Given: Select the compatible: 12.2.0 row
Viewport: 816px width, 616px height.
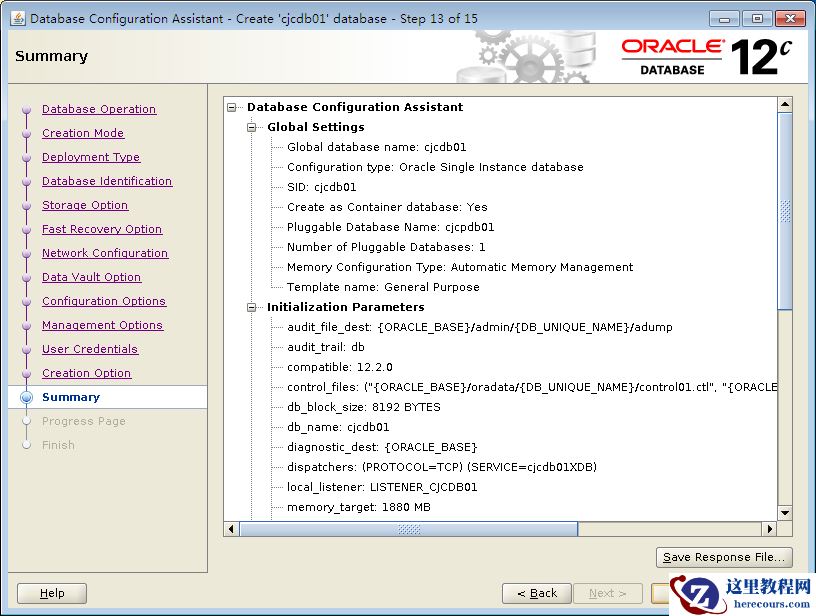Looking at the screenshot, I should 340,367.
